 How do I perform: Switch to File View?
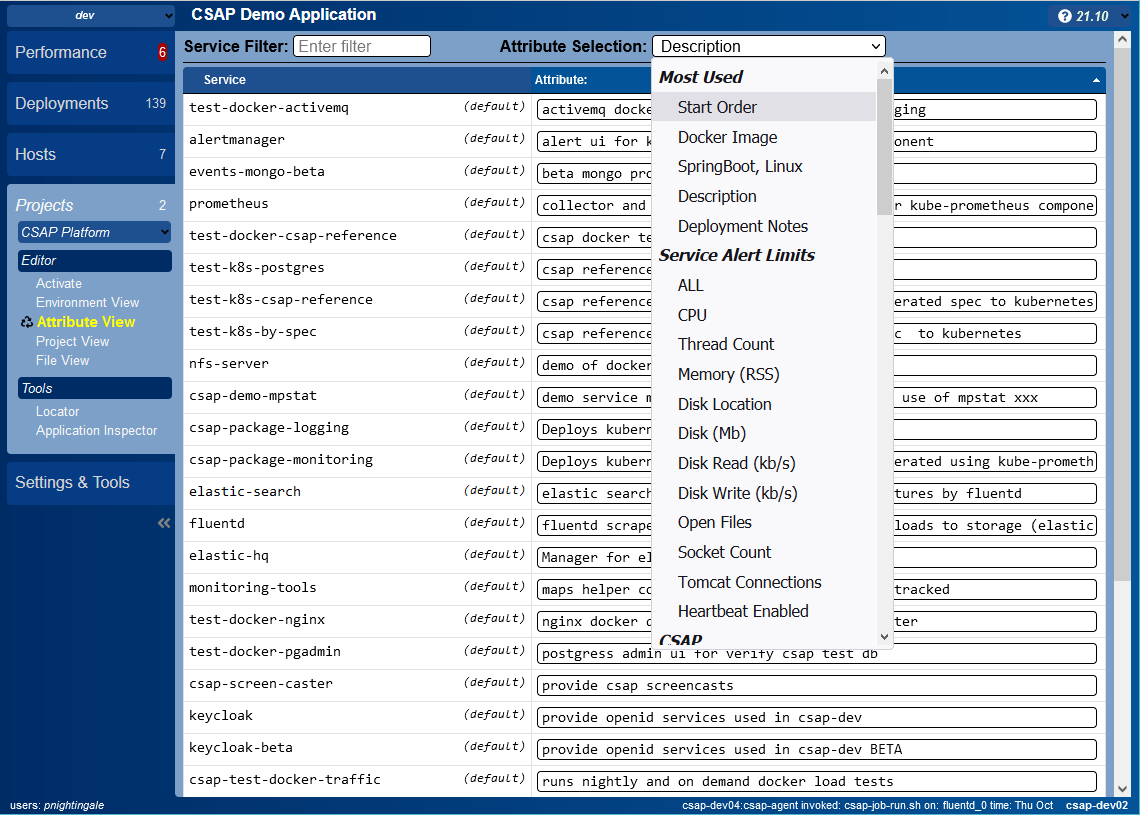click(x=63, y=360)
